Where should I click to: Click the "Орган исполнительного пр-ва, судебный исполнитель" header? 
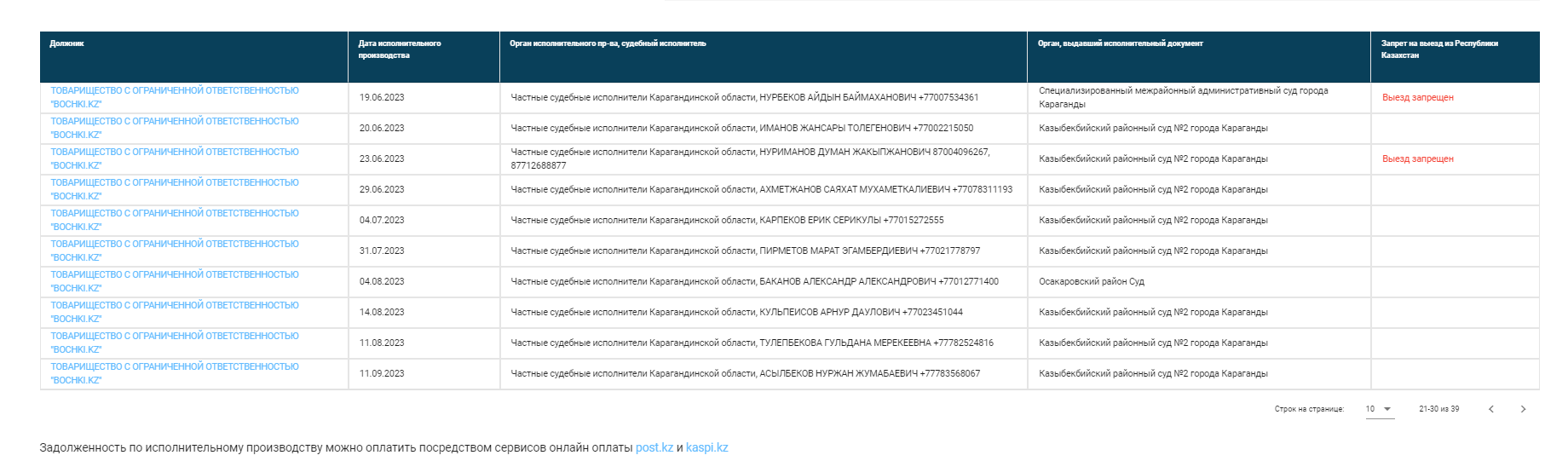608,43
